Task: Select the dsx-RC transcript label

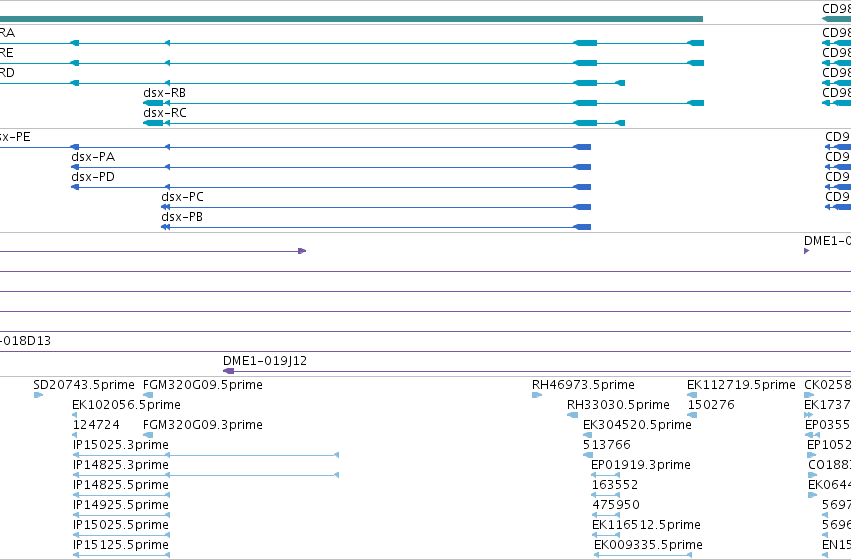Action: point(165,113)
